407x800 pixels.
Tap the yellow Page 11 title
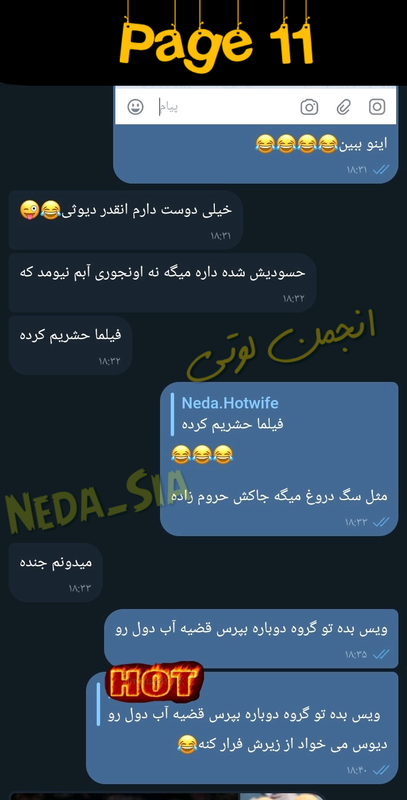(x=216, y=43)
